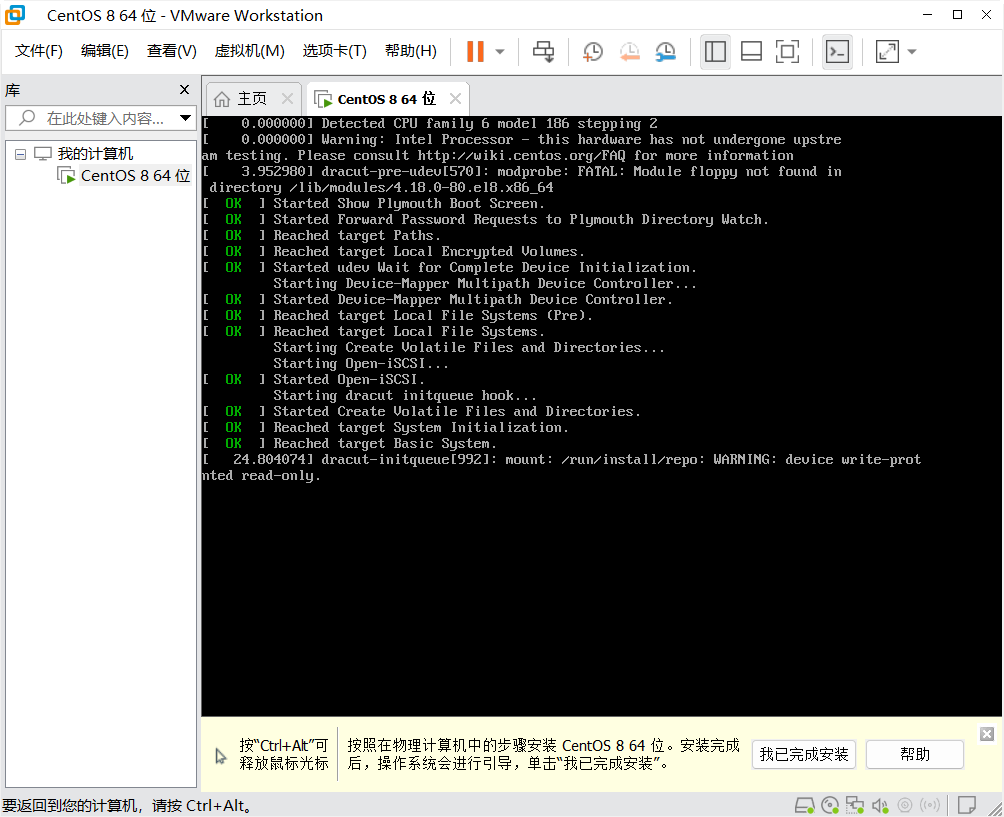Close the CentOS 8 64 位 tab

click(455, 99)
